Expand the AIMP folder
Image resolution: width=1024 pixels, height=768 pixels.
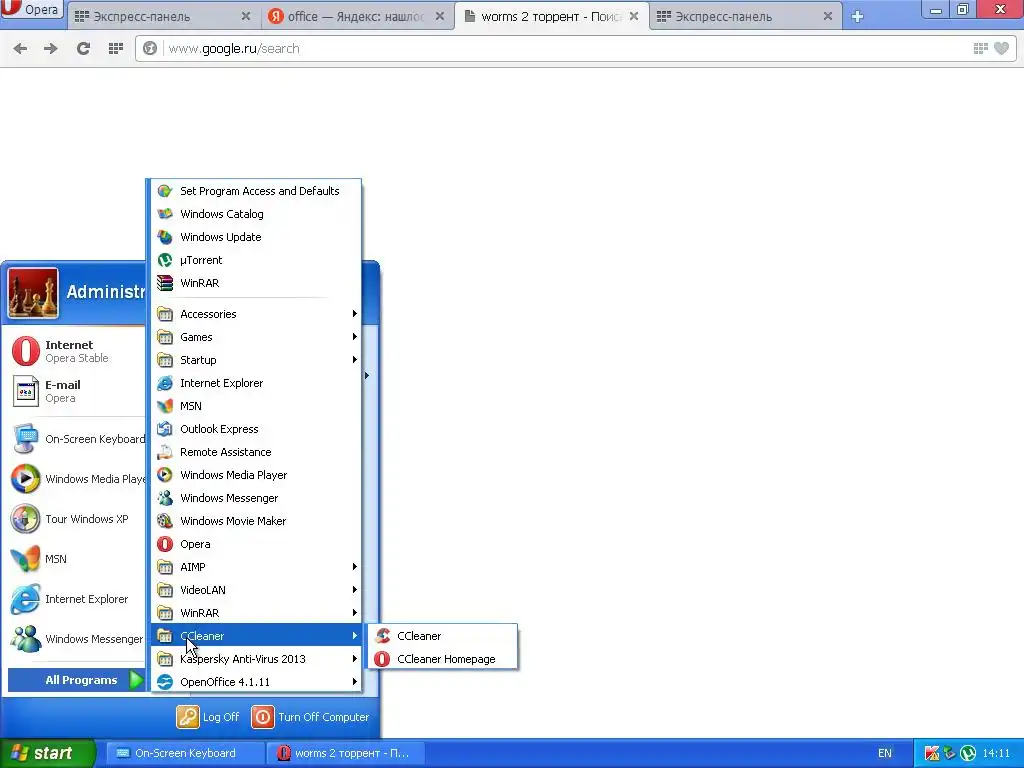pos(256,567)
